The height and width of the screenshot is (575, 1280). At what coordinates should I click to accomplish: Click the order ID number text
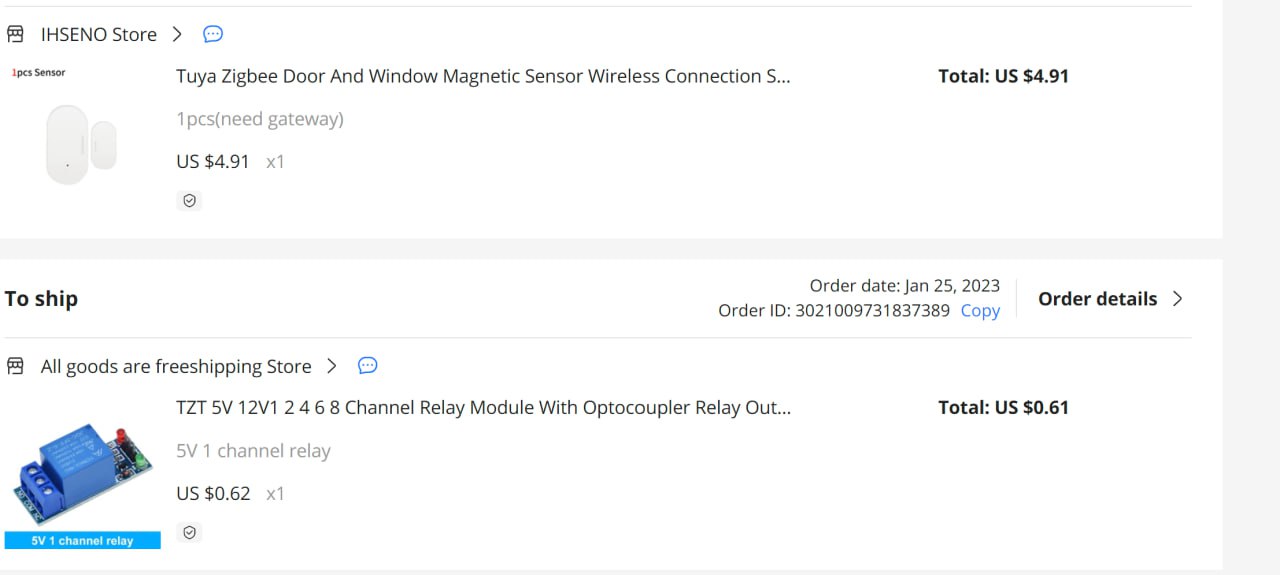coord(872,310)
